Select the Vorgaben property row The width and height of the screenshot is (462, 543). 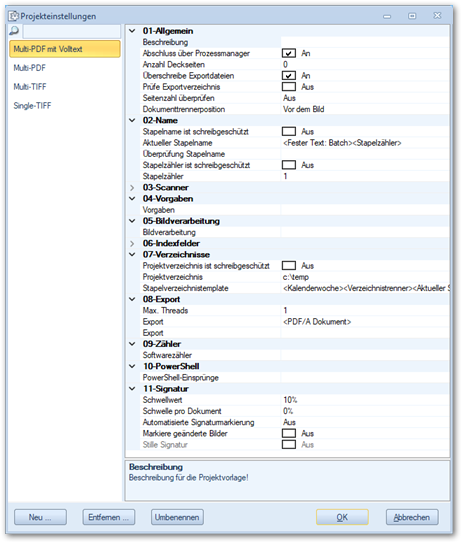pos(288,210)
